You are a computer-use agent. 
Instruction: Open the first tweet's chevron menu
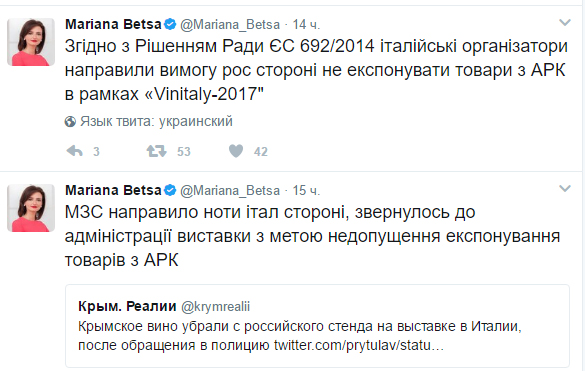click(565, 23)
